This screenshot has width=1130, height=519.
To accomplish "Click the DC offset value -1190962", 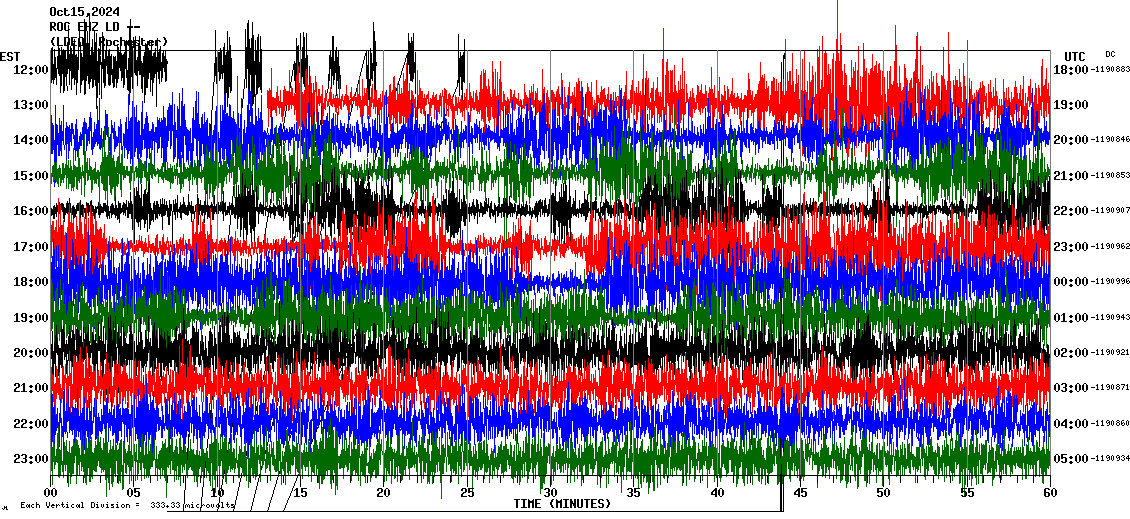I will [x=1110, y=247].
